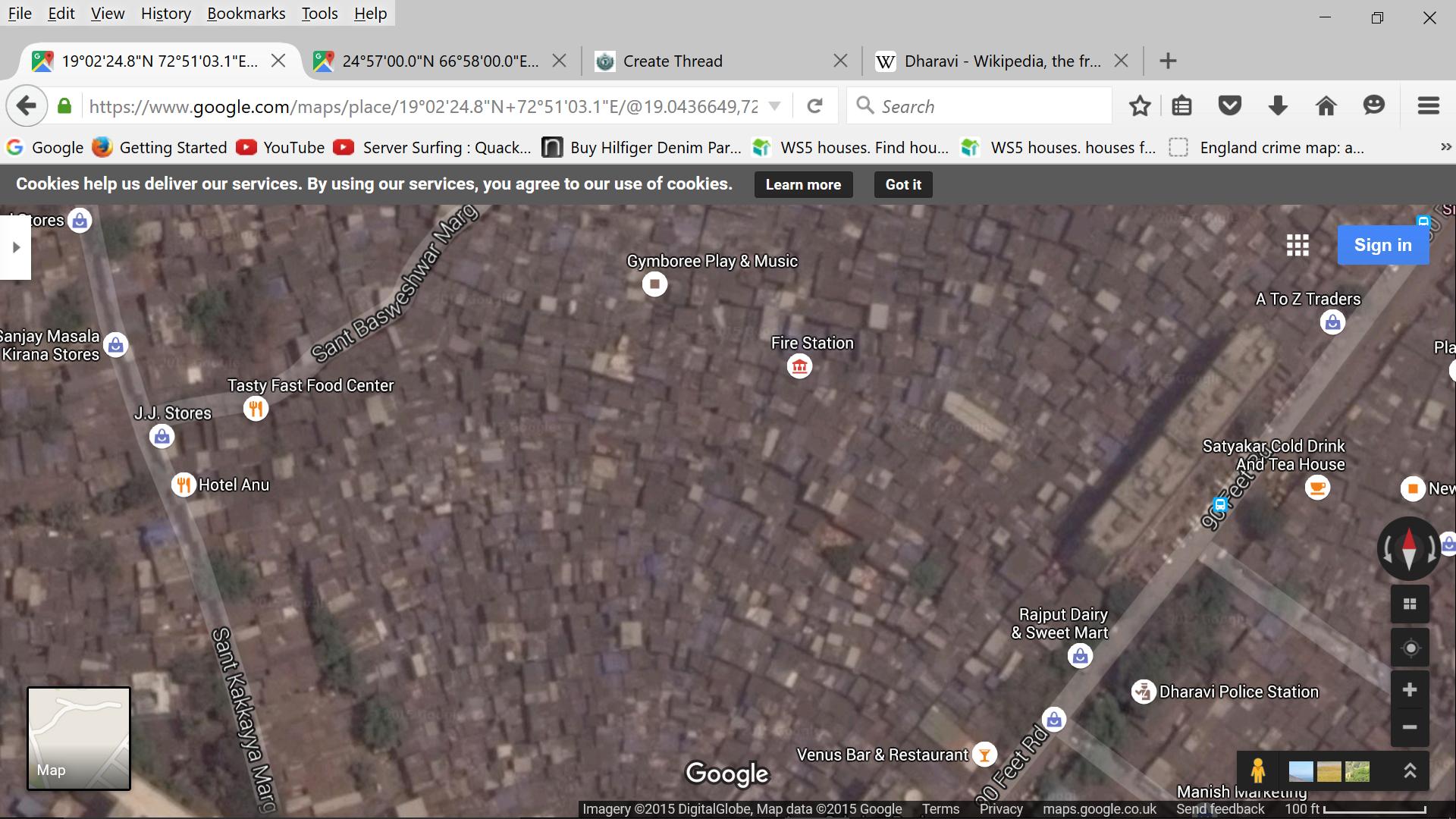
Task: Pick up the Street View pegman
Action: point(1258,771)
